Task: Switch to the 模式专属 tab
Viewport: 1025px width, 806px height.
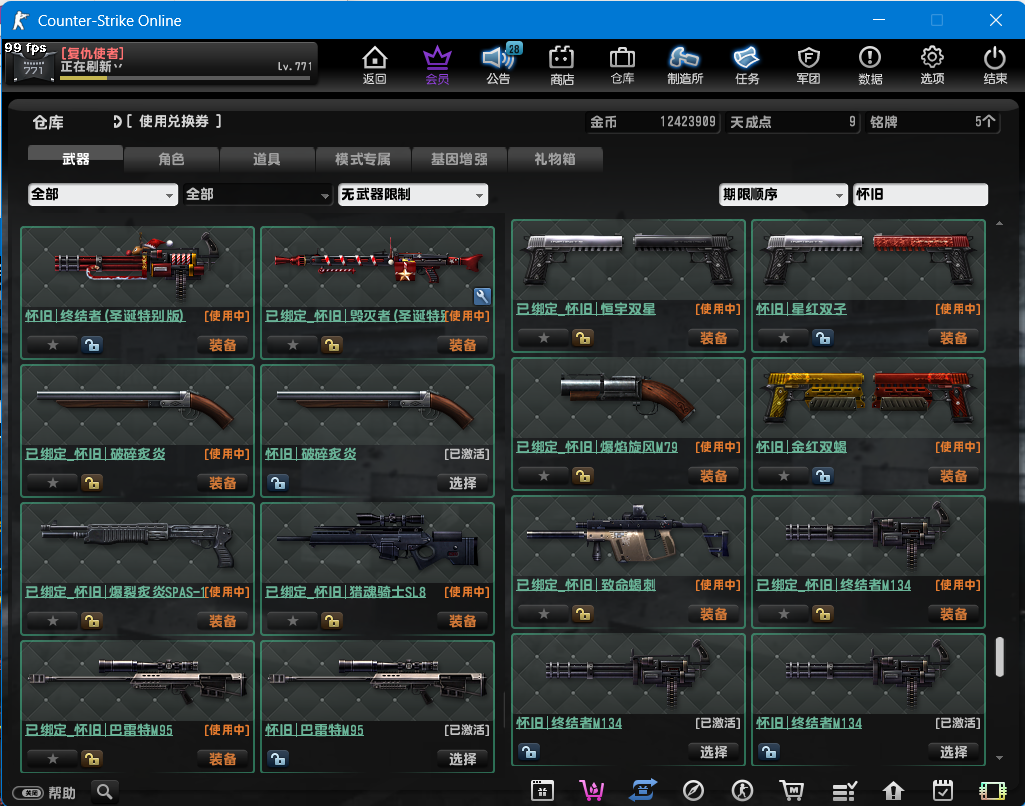Action: pos(363,159)
